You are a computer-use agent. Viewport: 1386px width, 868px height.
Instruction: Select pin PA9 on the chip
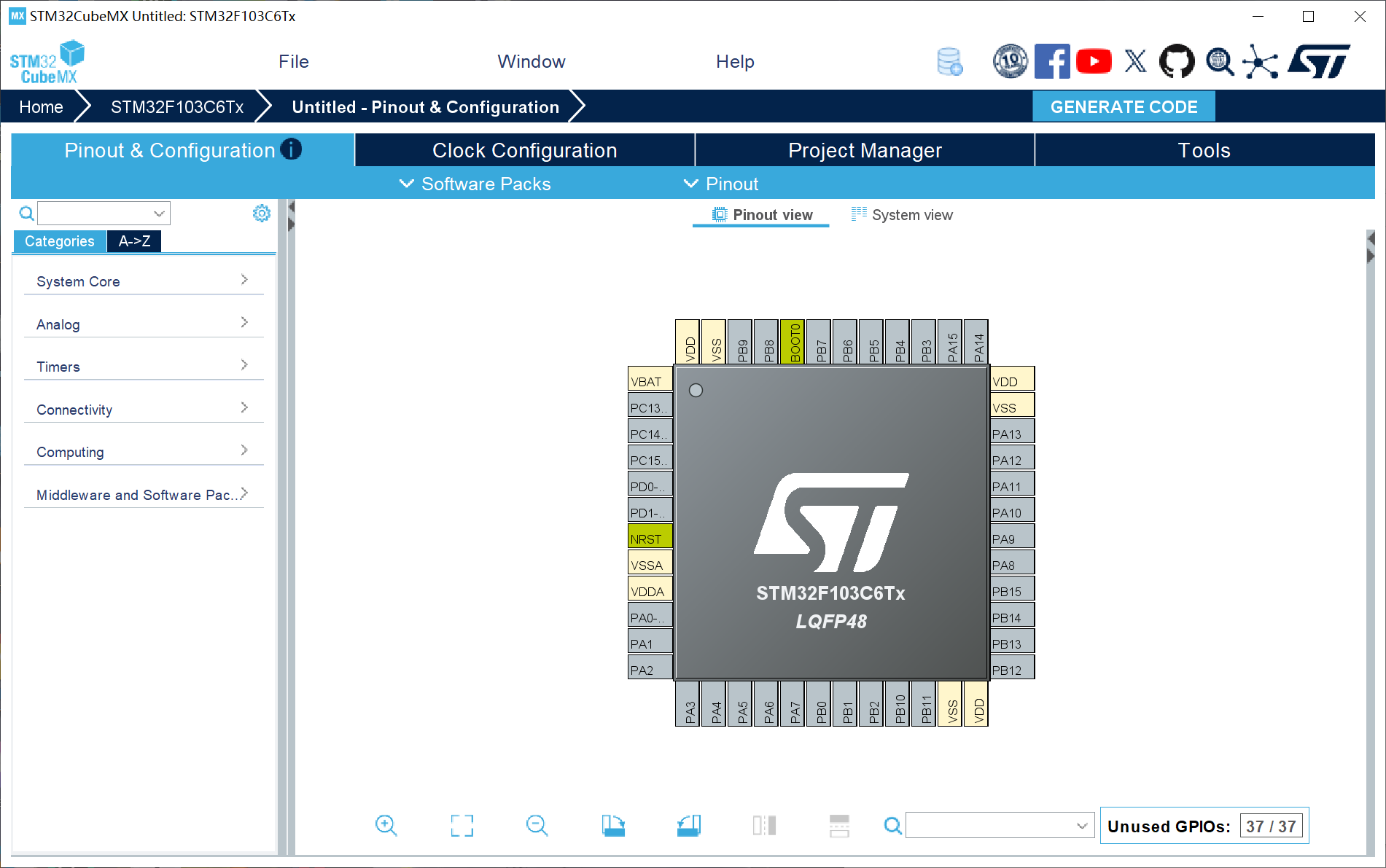tap(1013, 536)
